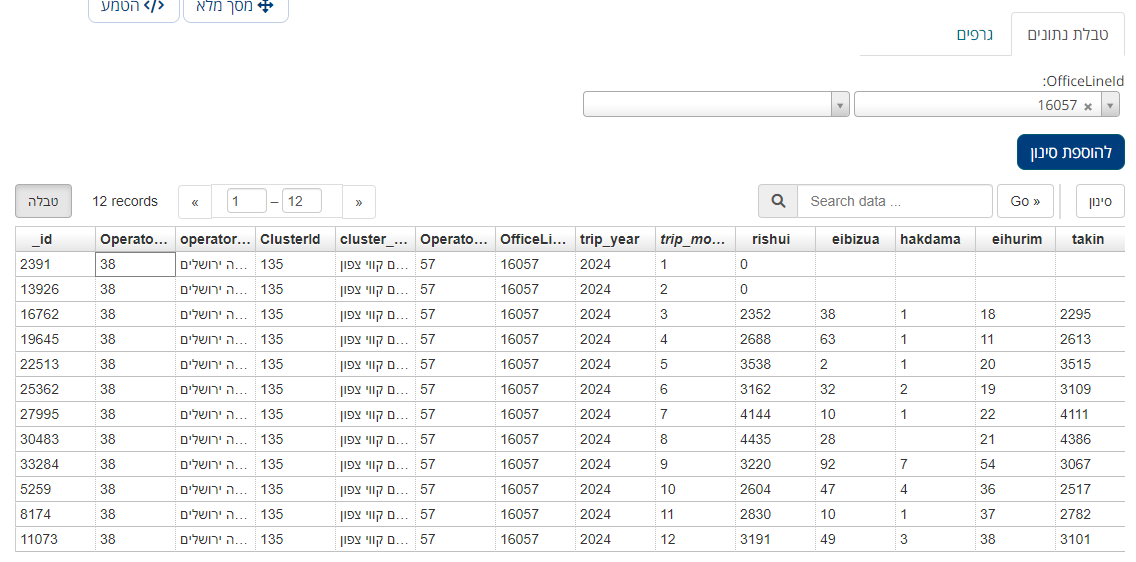Screen dimensions: 1136x562
Task: Toggle the סינון filter panel button
Action: click(x=1100, y=201)
